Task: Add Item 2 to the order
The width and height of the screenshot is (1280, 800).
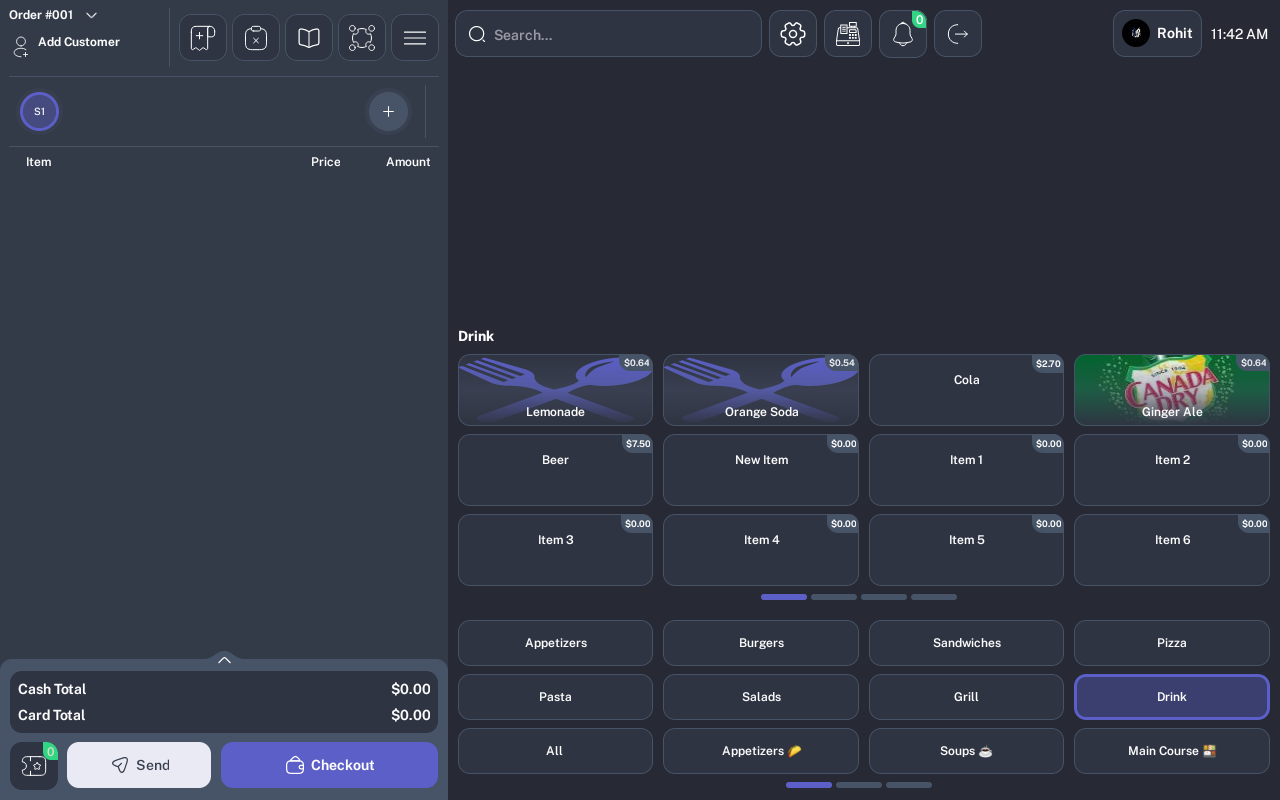Action: pos(1172,470)
